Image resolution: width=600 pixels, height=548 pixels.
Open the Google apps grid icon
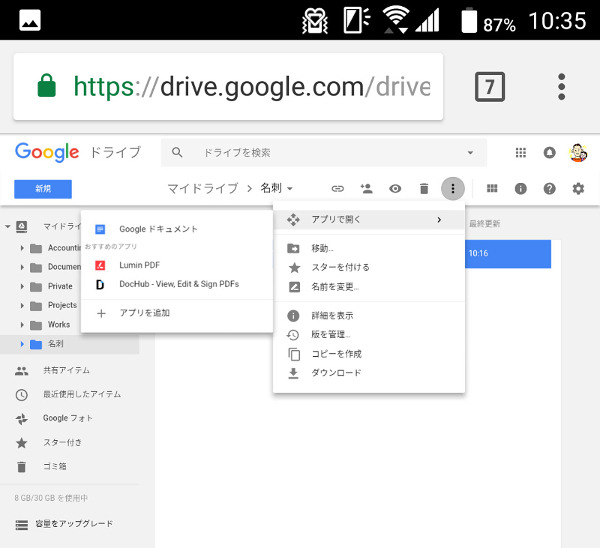[x=520, y=153]
